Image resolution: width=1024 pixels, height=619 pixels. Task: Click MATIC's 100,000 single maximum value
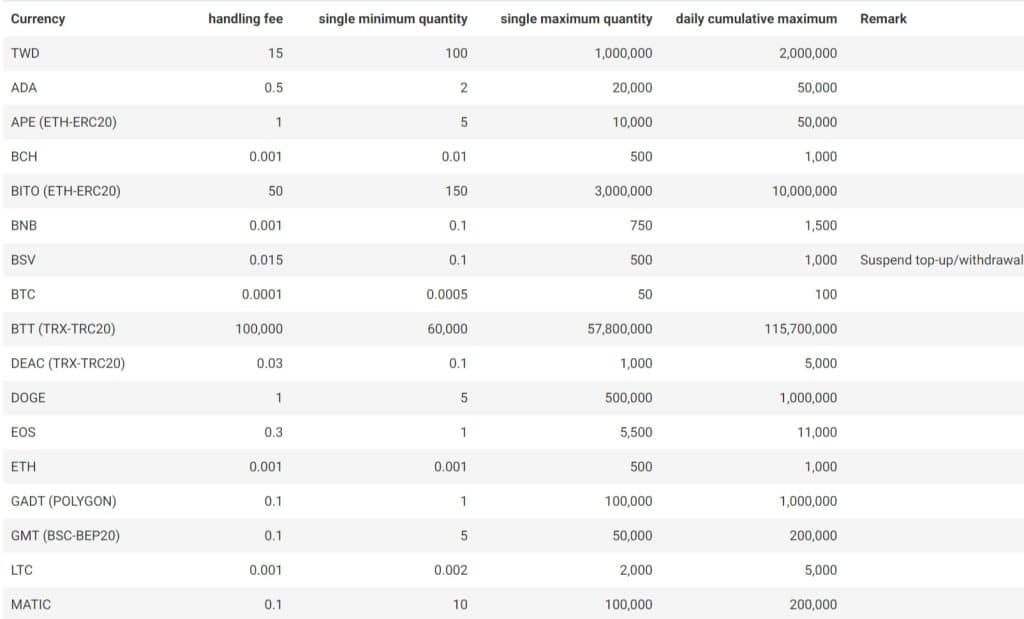click(x=627, y=604)
